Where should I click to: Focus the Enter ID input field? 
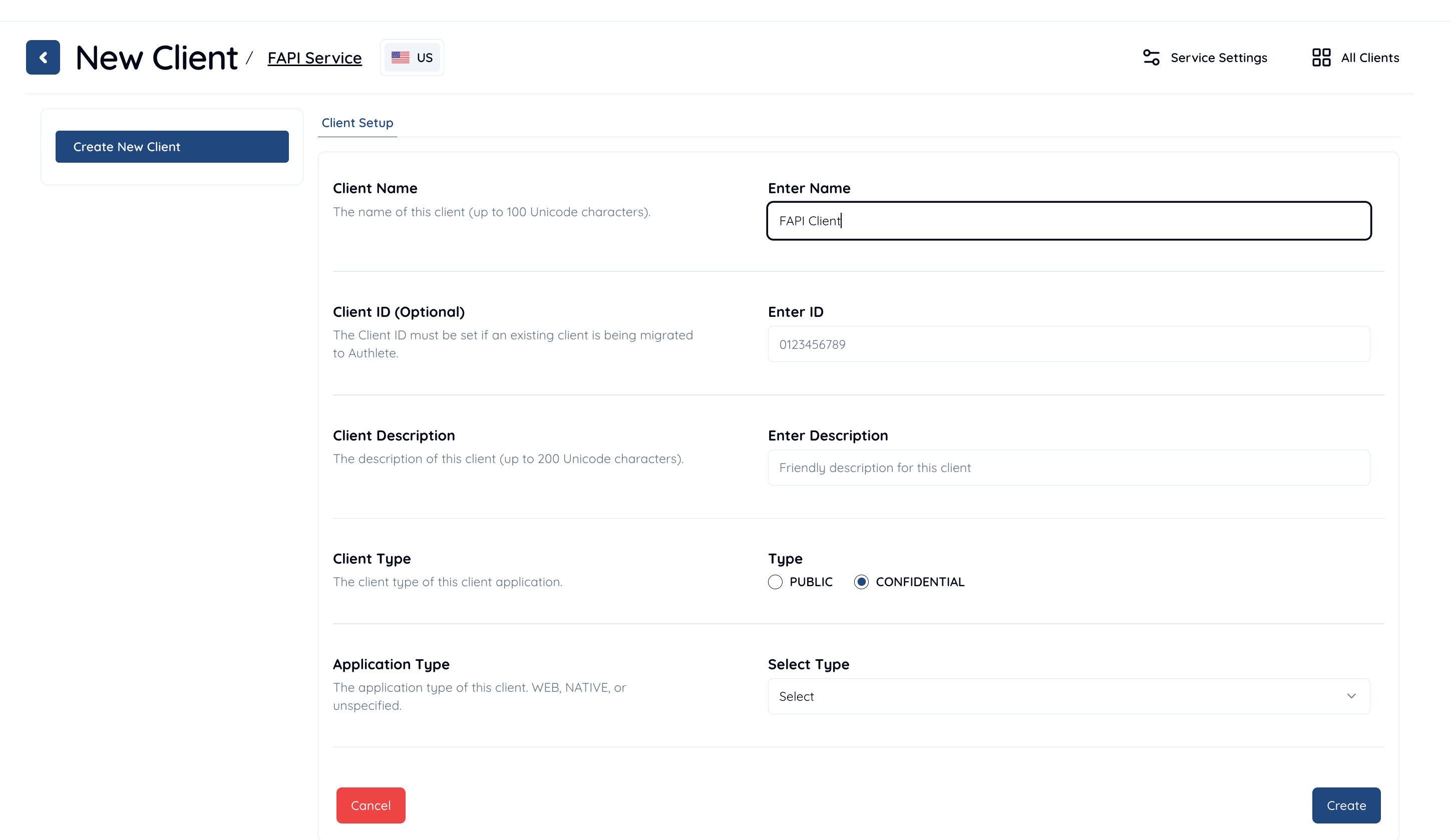(x=1068, y=344)
